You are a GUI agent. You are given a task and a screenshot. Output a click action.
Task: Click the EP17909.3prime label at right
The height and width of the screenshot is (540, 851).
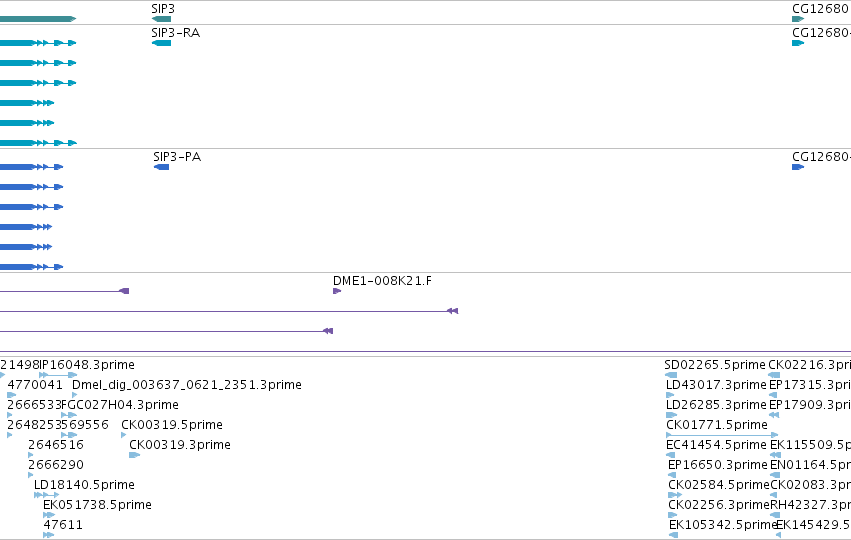pyautogui.click(x=810, y=405)
